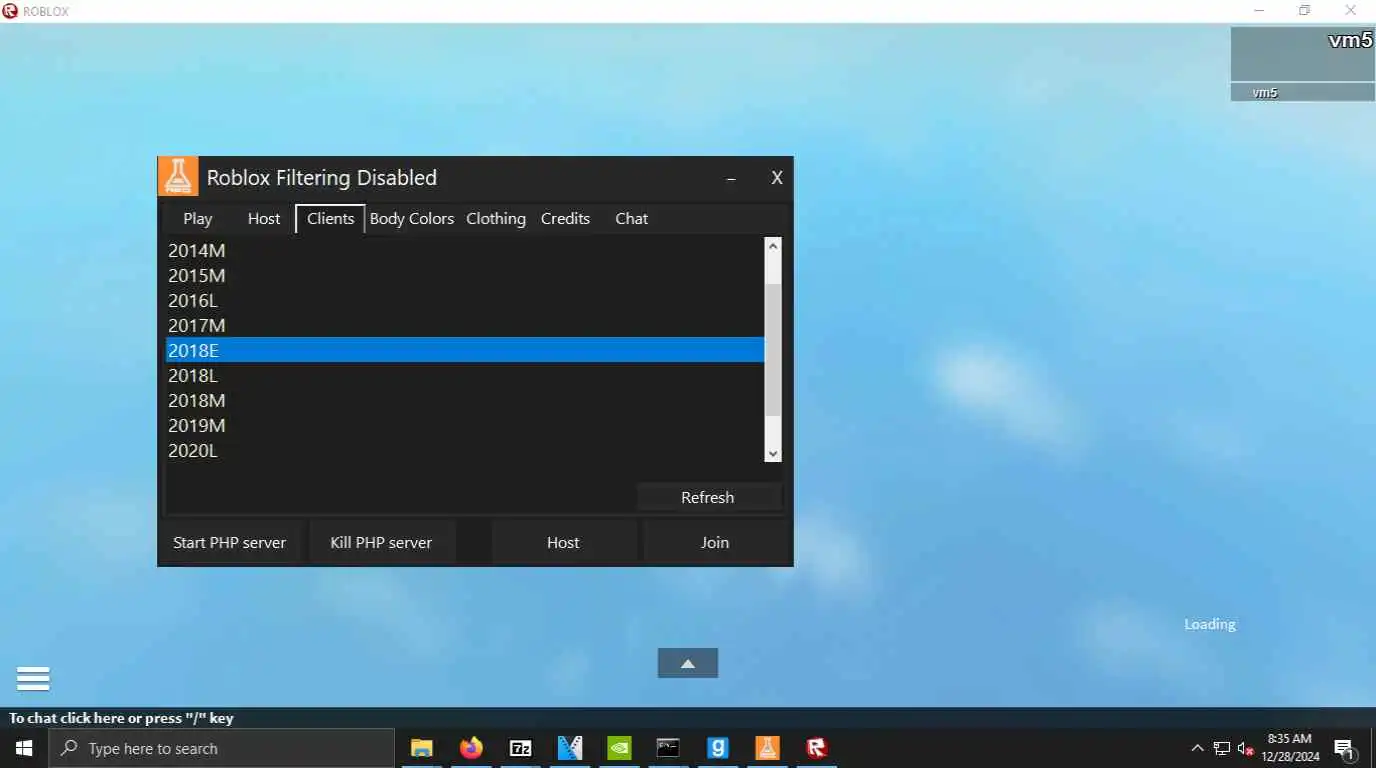Click the Host button at bottom
The width and height of the screenshot is (1376, 768).
point(563,542)
